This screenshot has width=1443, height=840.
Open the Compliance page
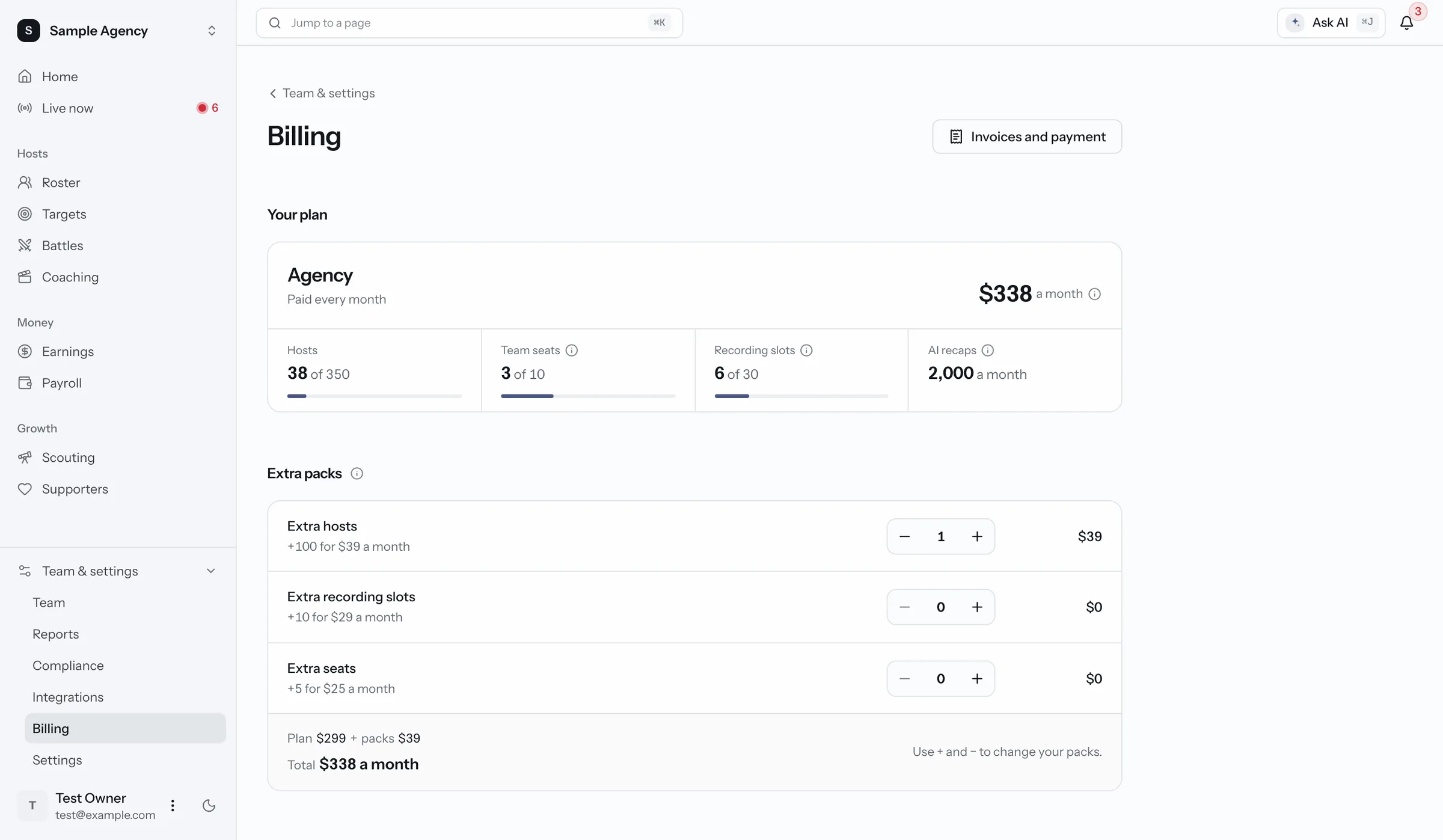pos(125,666)
